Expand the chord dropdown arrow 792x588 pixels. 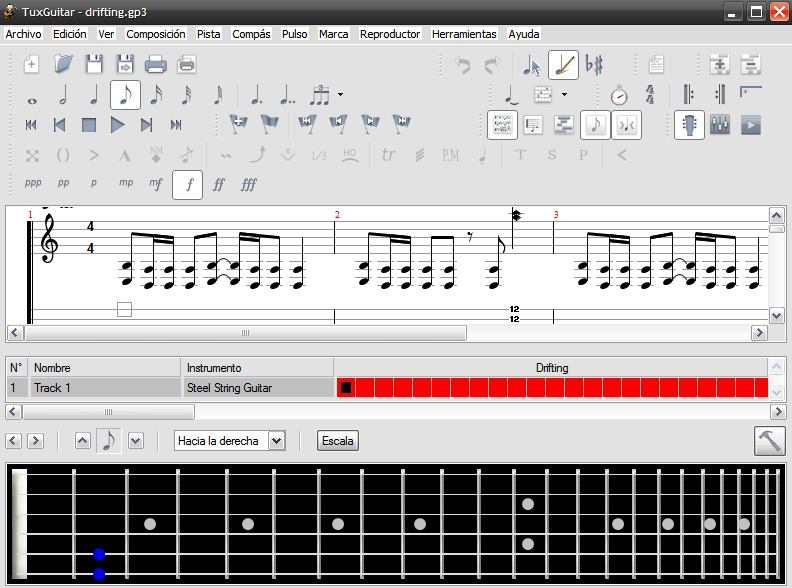pos(564,94)
